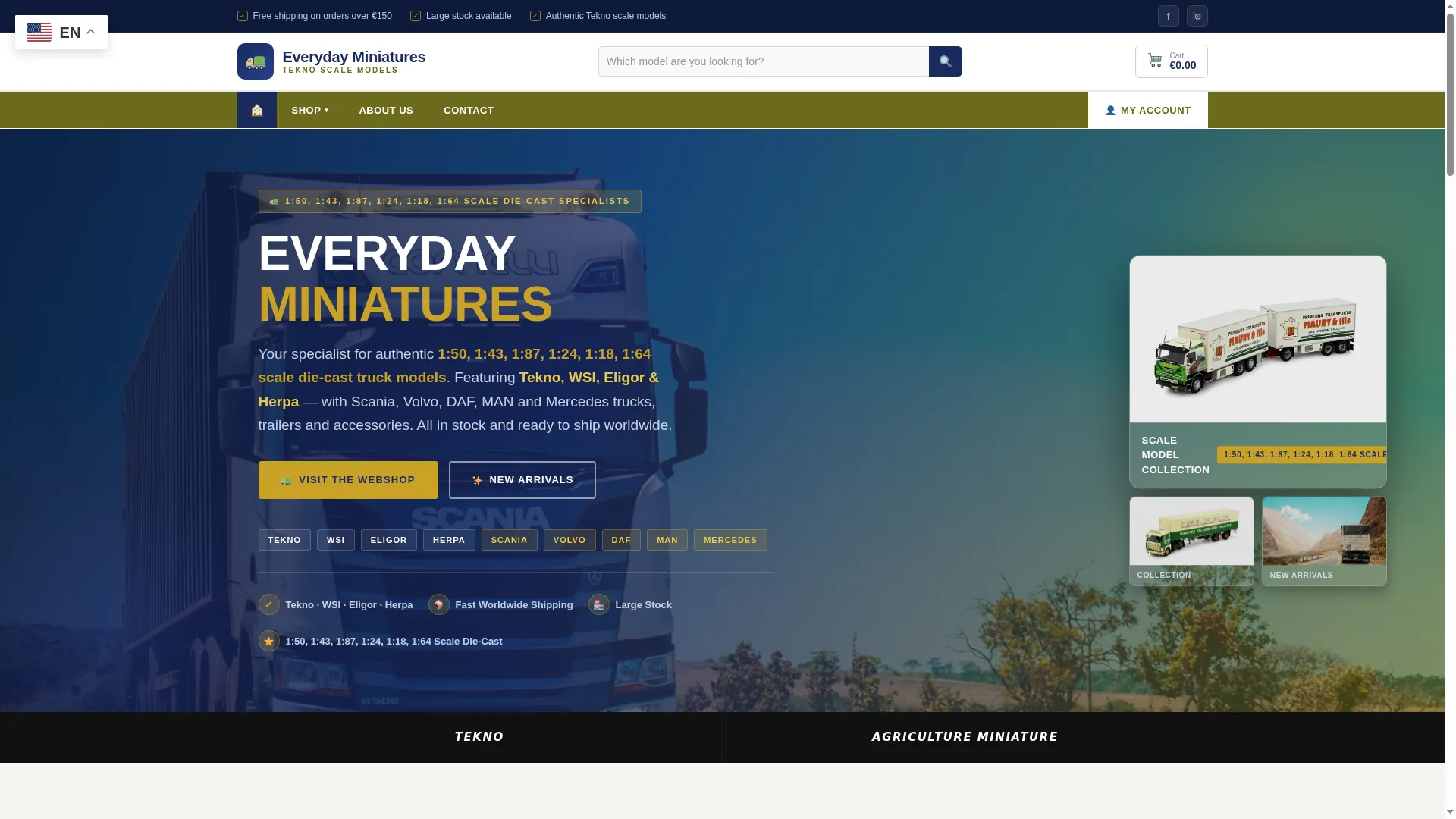Open the NEW ARRIVALS thumbnail card
The height and width of the screenshot is (819, 1456).
[1324, 541]
